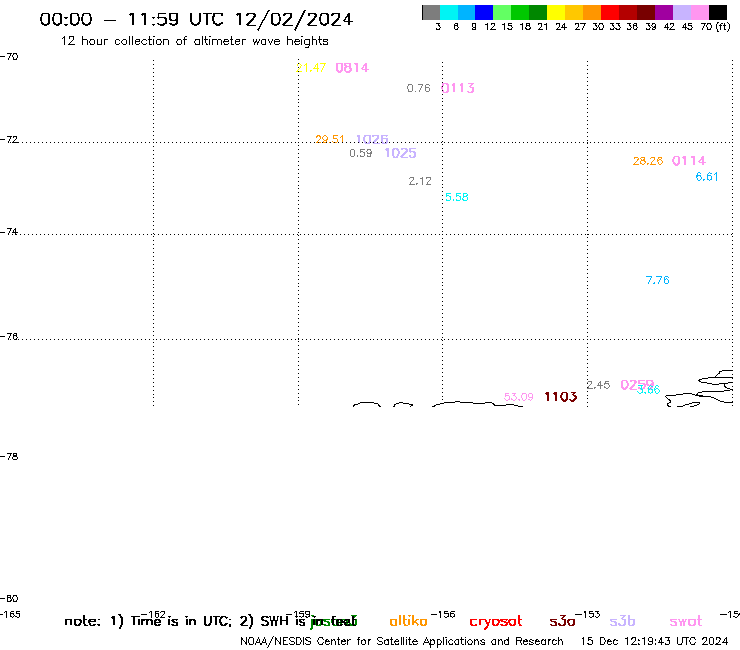Click the dark red time label 1103
The width and height of the screenshot is (740, 650).
click(x=561, y=397)
